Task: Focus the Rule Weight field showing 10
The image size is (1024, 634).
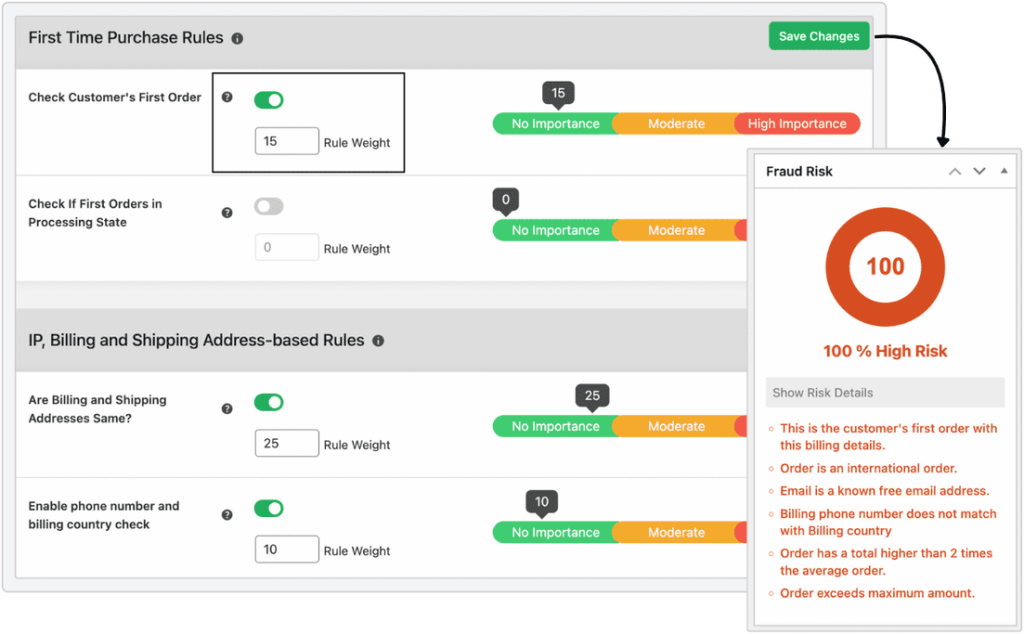Action: [x=287, y=549]
